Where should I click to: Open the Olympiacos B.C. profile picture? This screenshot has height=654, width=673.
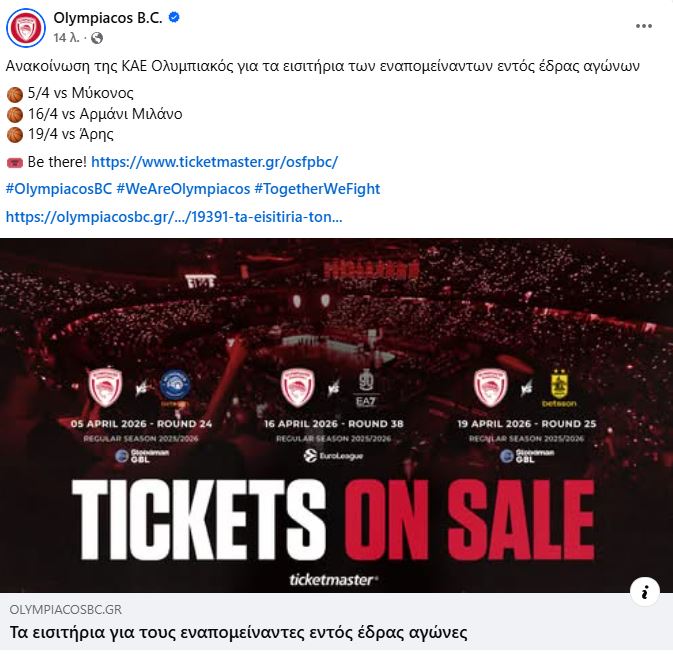[25, 27]
